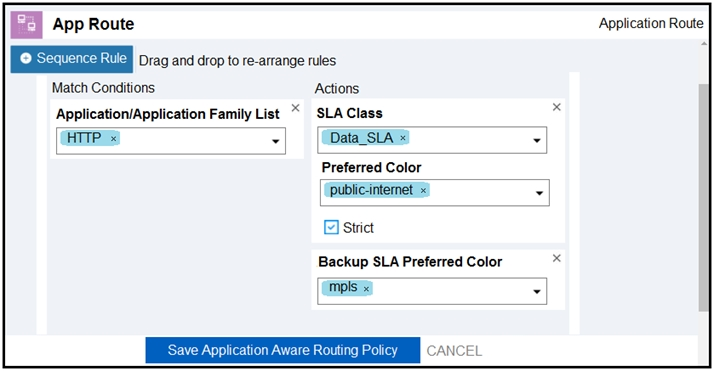The height and width of the screenshot is (371, 714).
Task: Click the App Route purple icon
Action: tap(26, 25)
